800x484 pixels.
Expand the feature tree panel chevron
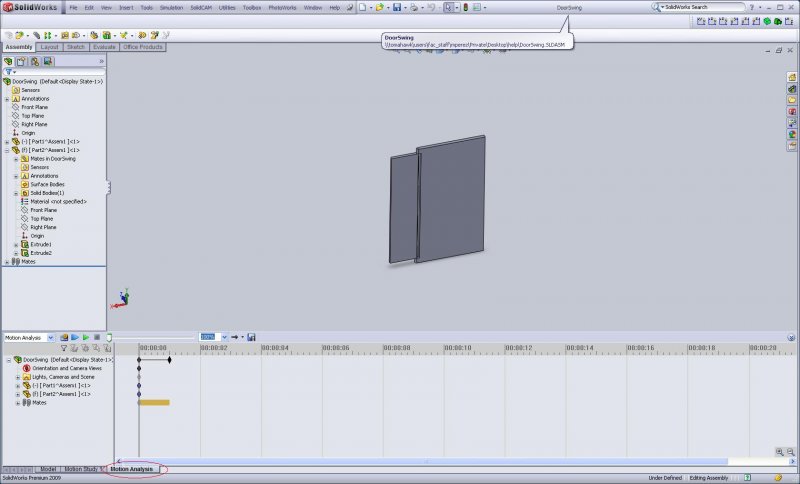coord(101,61)
